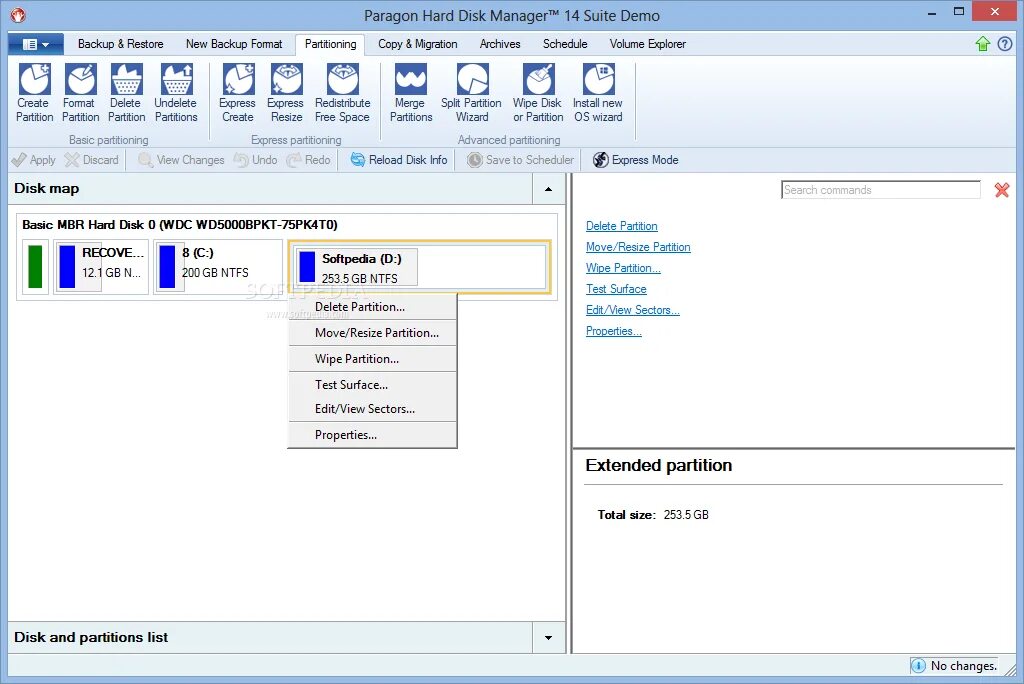Collapse the Disk map panel
The image size is (1024, 684).
pyautogui.click(x=549, y=189)
